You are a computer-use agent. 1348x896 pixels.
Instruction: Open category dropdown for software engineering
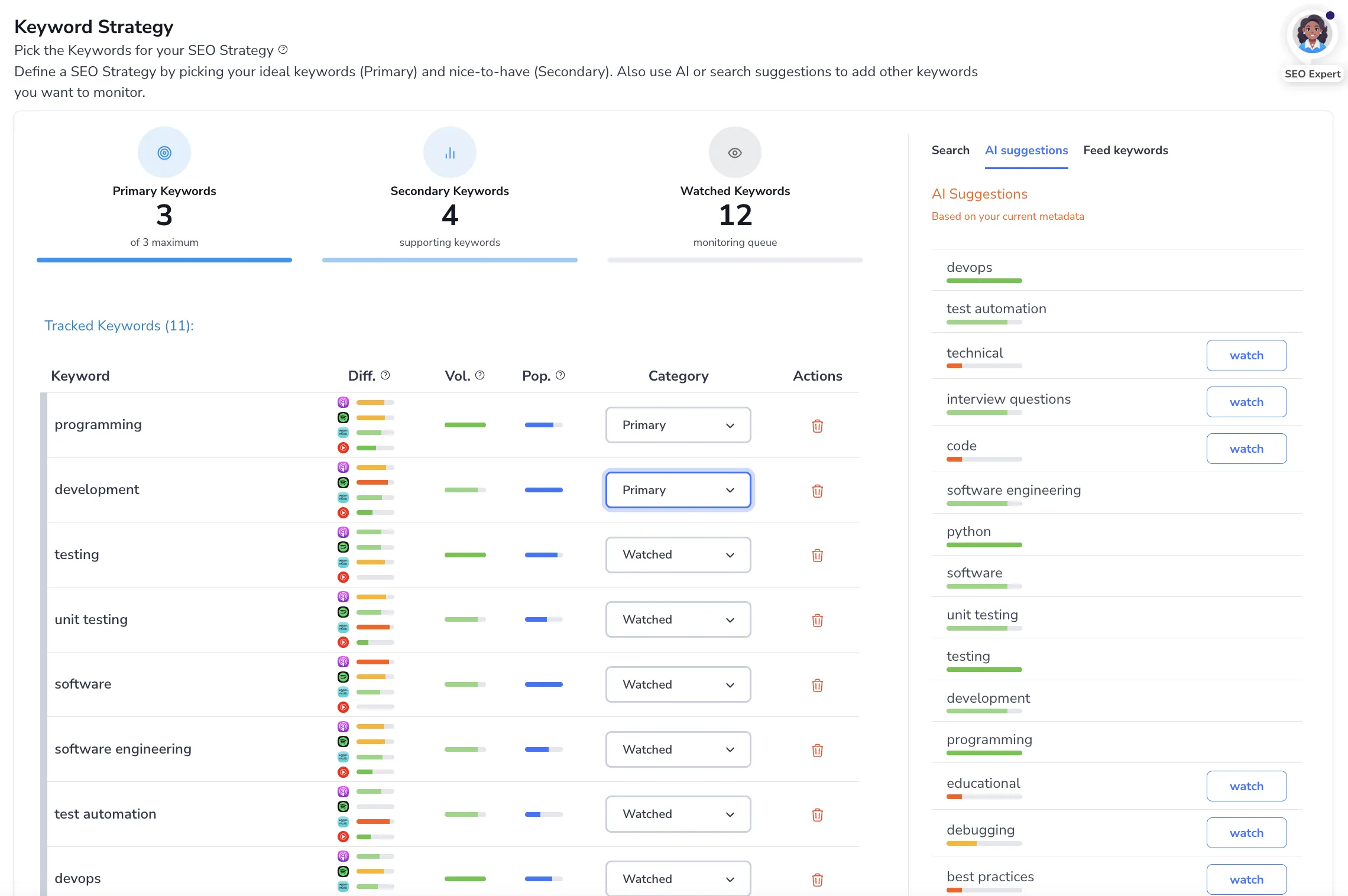coord(678,749)
